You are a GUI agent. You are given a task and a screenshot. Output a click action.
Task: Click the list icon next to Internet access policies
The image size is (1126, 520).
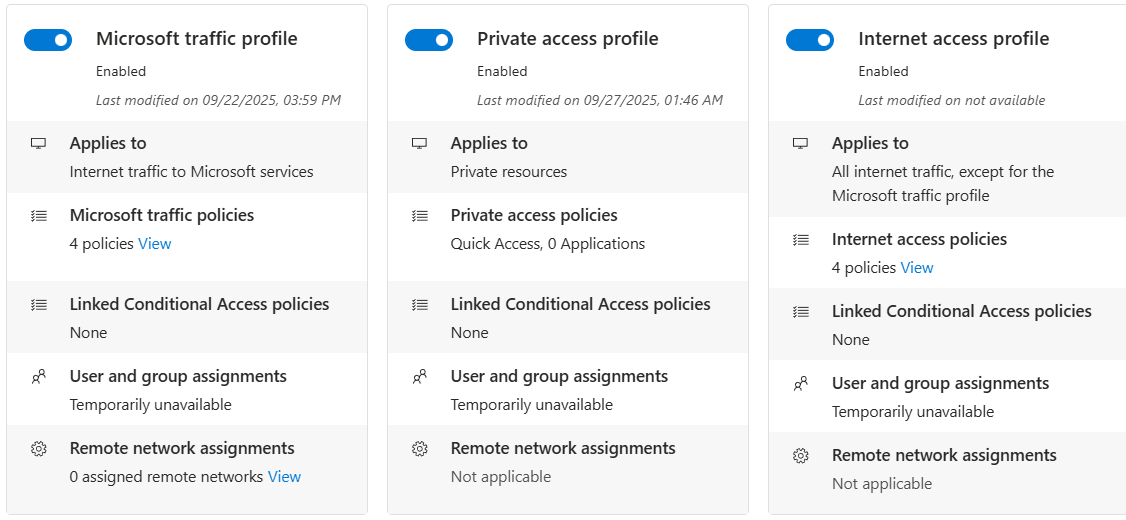801,240
